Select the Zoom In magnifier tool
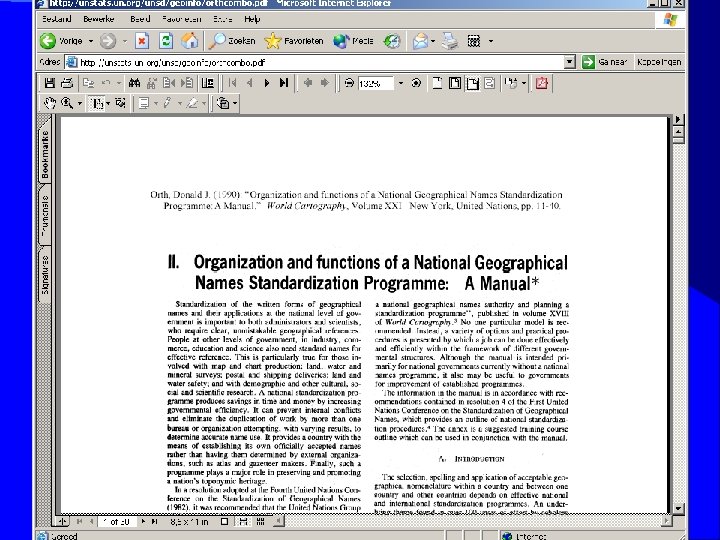Viewport: 720px width, 540px height. click(67, 103)
